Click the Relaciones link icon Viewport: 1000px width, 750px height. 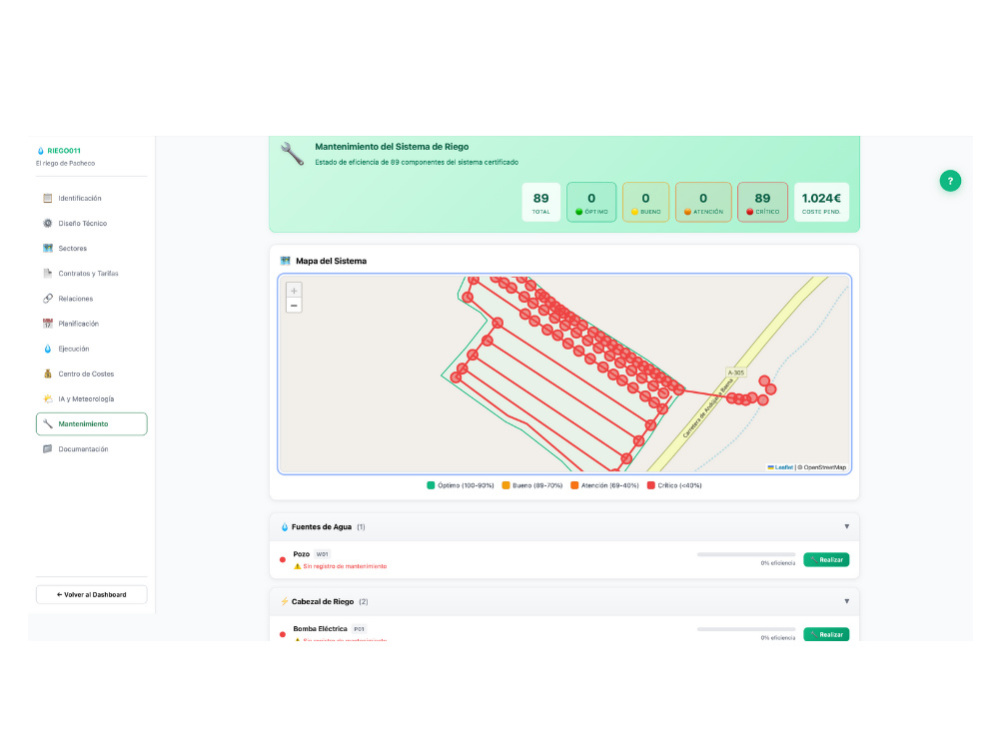tap(47, 298)
